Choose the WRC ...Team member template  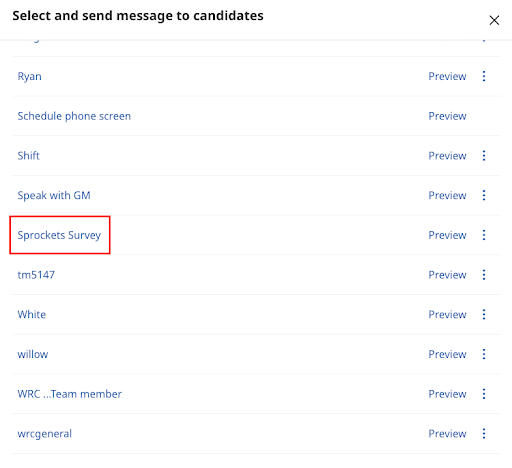pyautogui.click(x=69, y=394)
